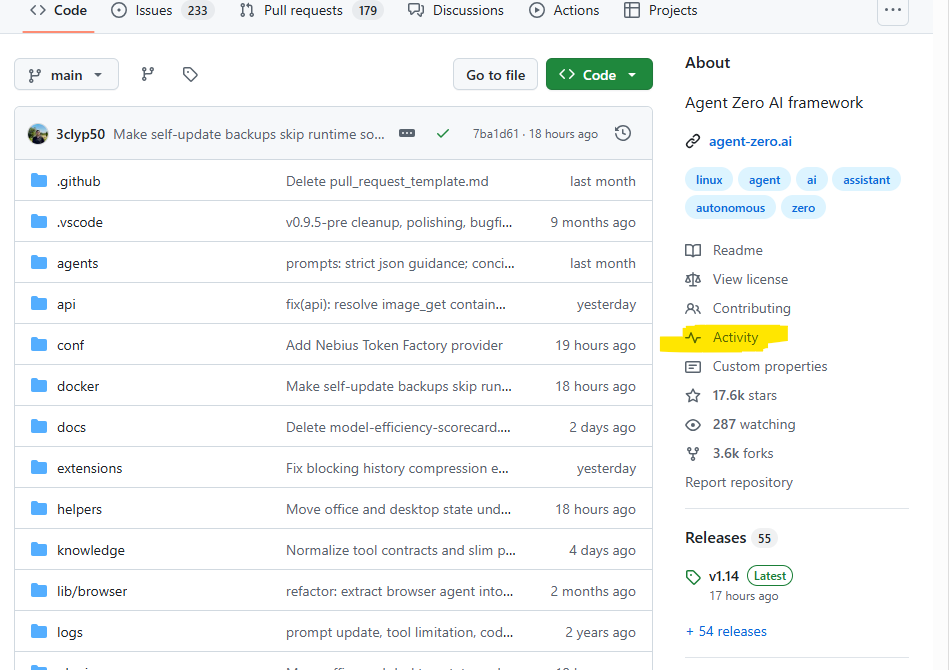Click the watching eye icon

click(693, 425)
